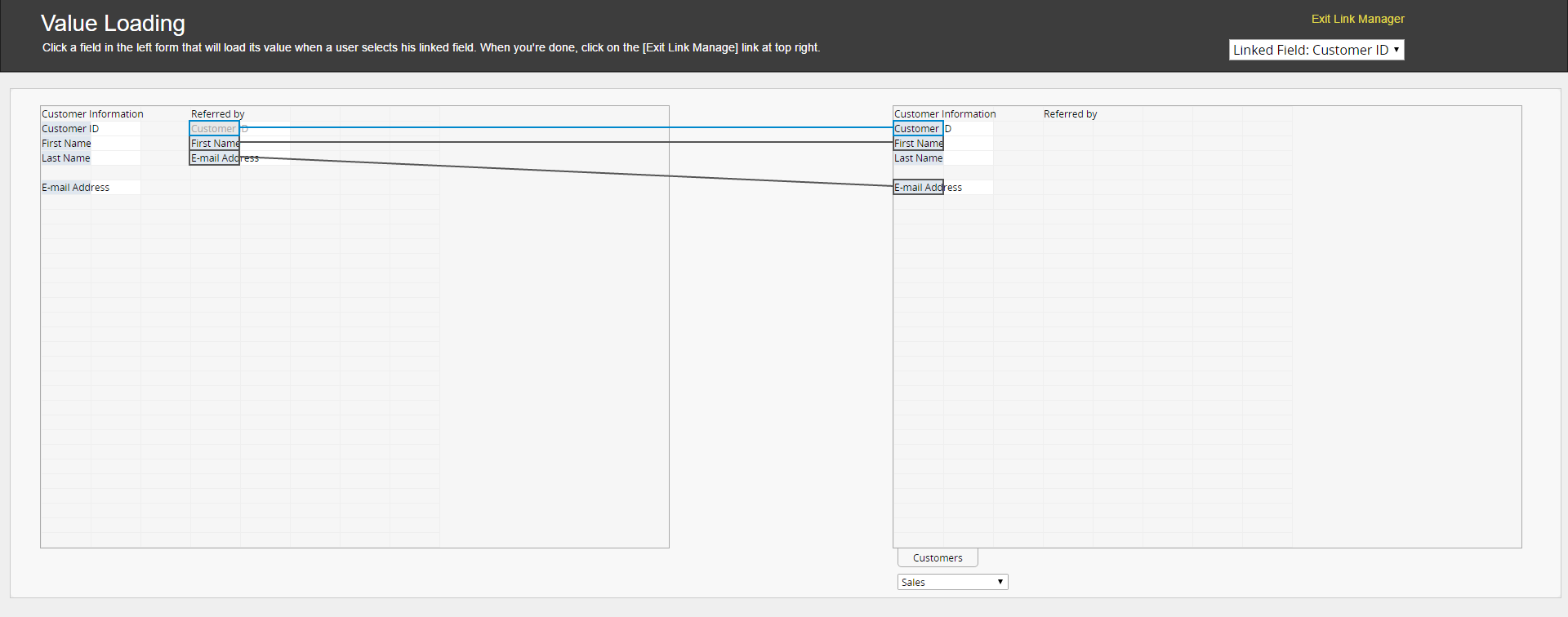Select E-mail Address field under left form's Referred by
1568x617 pixels.
click(214, 158)
